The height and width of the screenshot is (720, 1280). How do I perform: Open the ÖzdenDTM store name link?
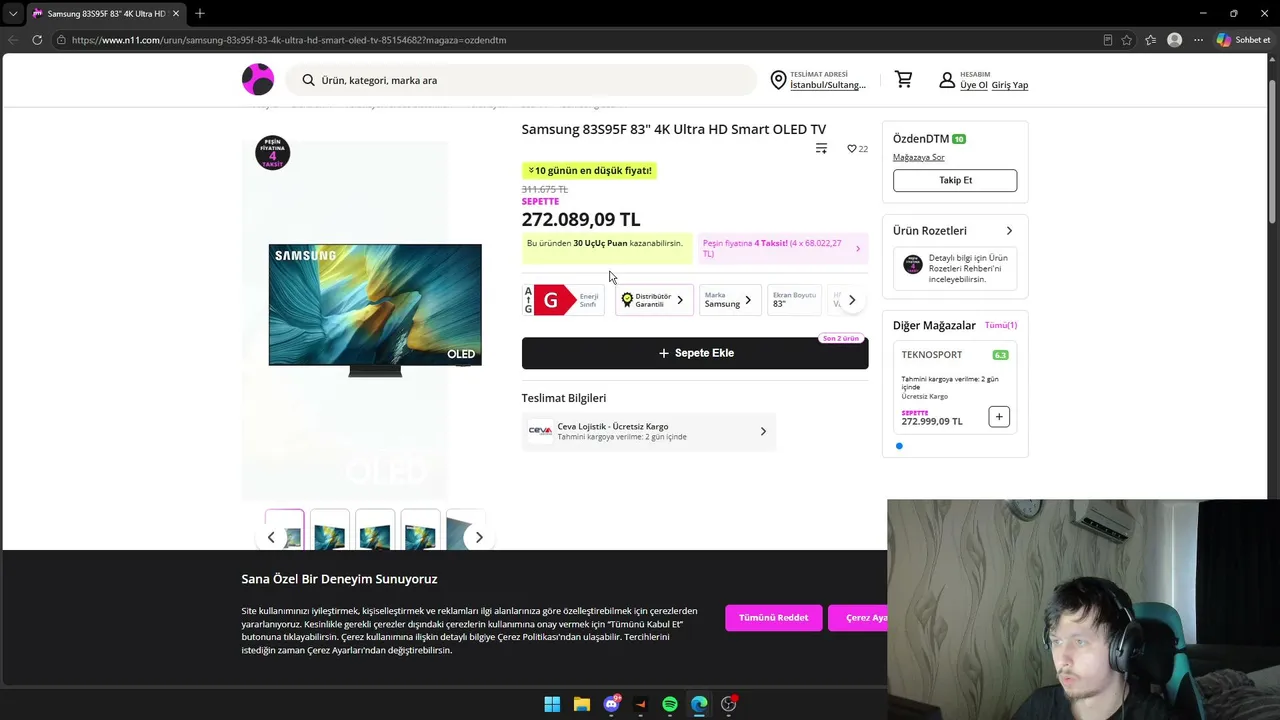pyautogui.click(x=921, y=139)
